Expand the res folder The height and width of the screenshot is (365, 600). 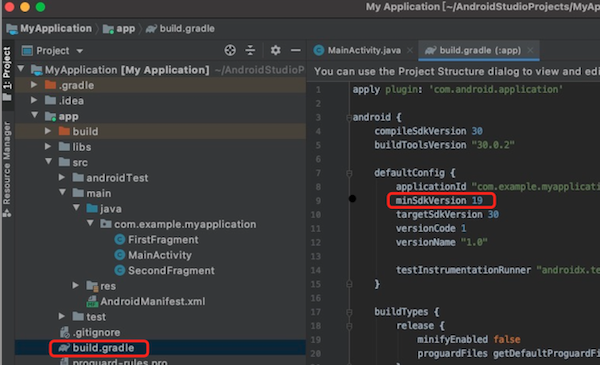(x=75, y=285)
